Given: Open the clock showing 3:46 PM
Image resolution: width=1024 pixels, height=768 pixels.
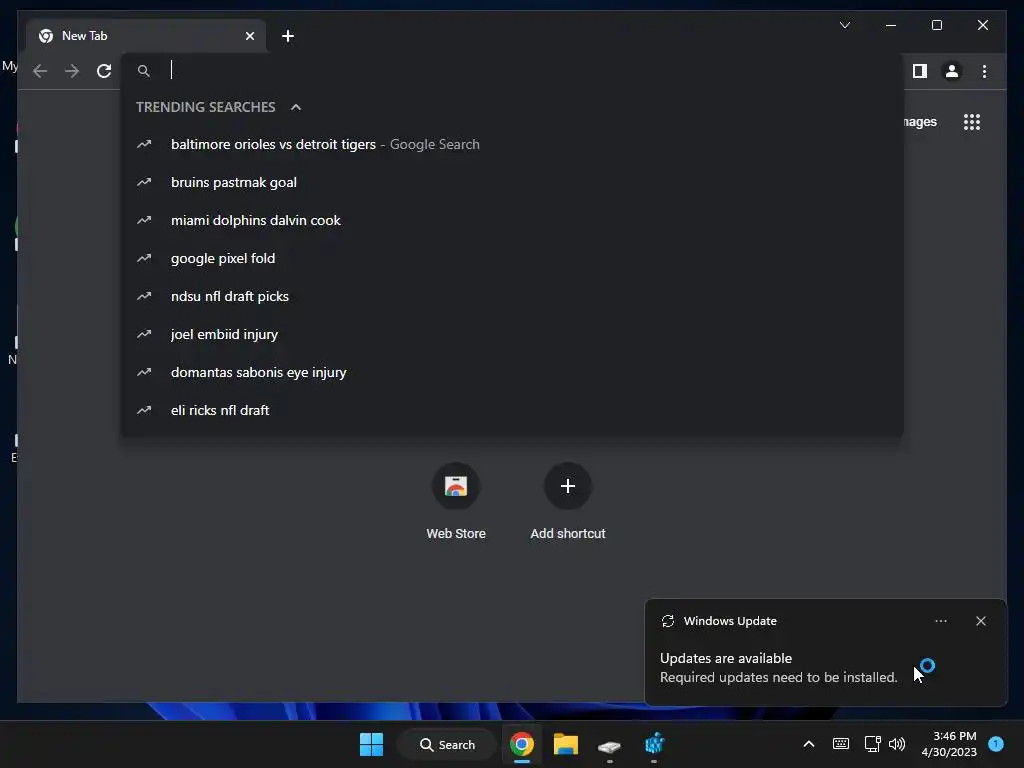Looking at the screenshot, I should tap(949, 744).
